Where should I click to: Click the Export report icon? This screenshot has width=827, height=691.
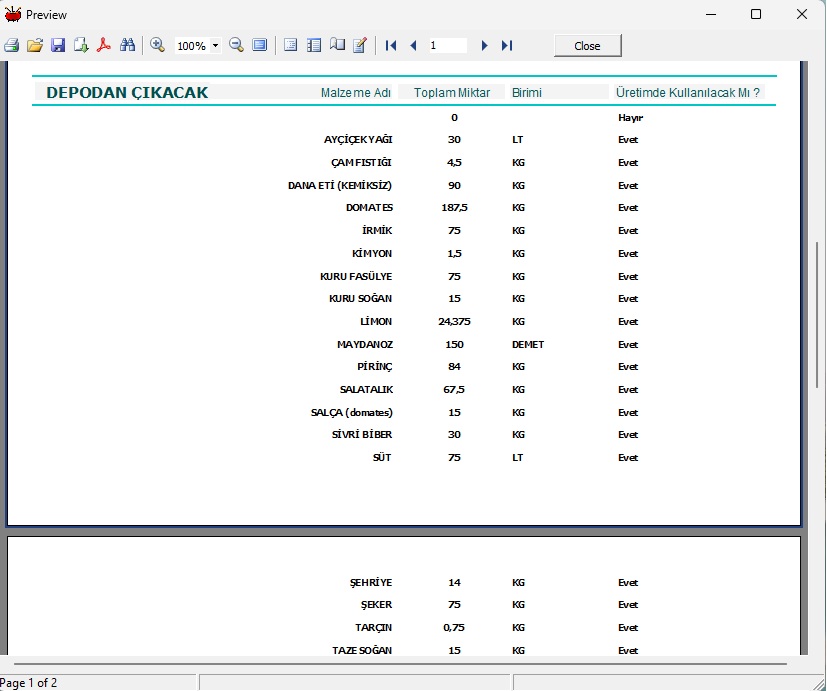tap(81, 46)
